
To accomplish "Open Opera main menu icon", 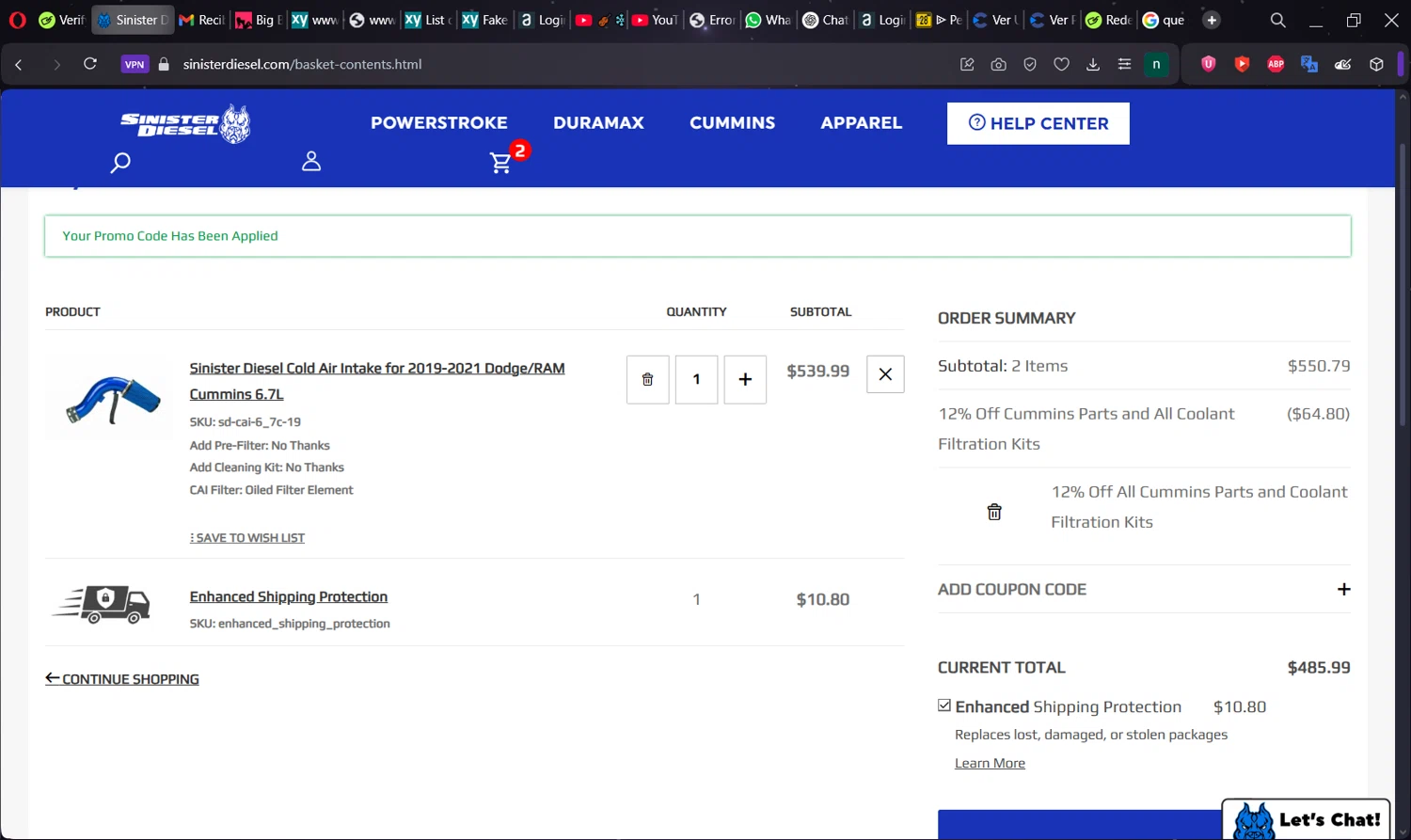I will click(x=17, y=20).
